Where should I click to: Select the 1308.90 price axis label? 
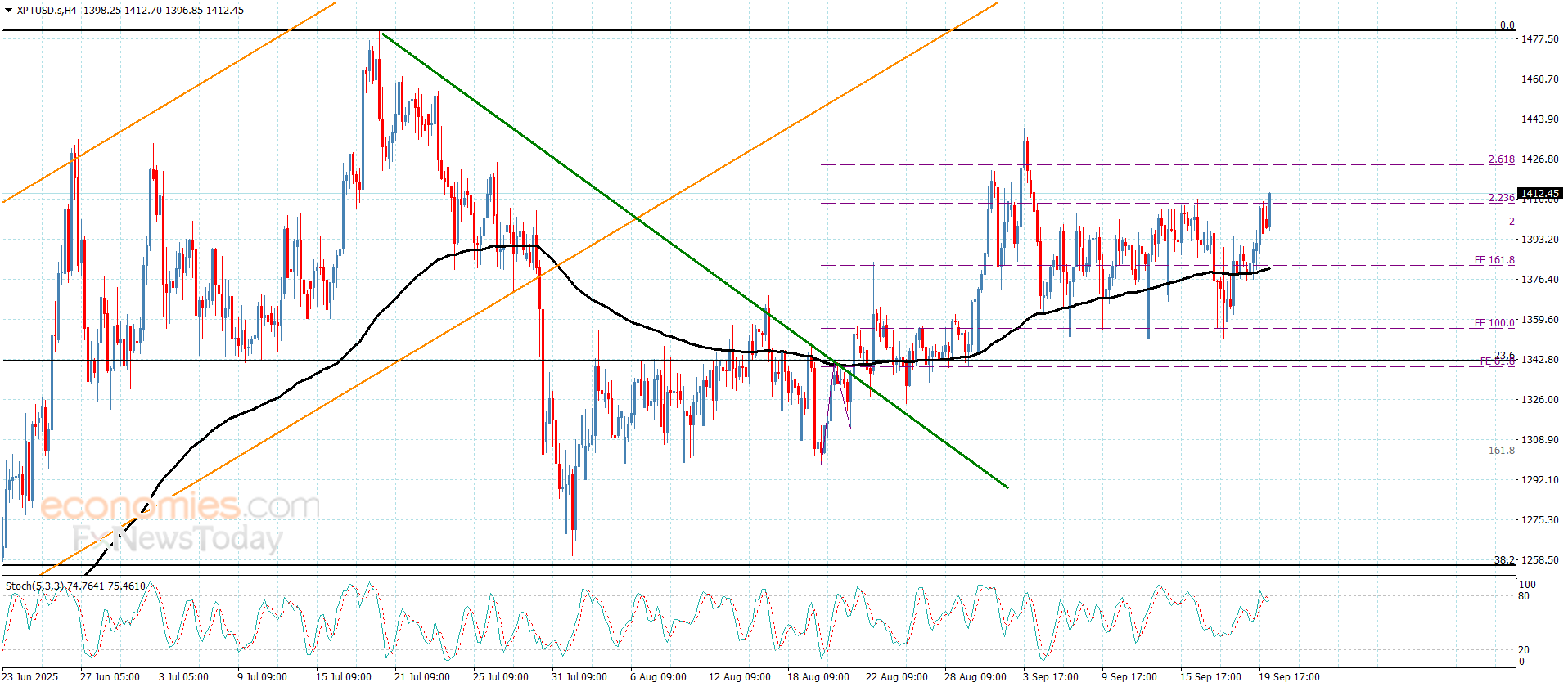click(1540, 439)
